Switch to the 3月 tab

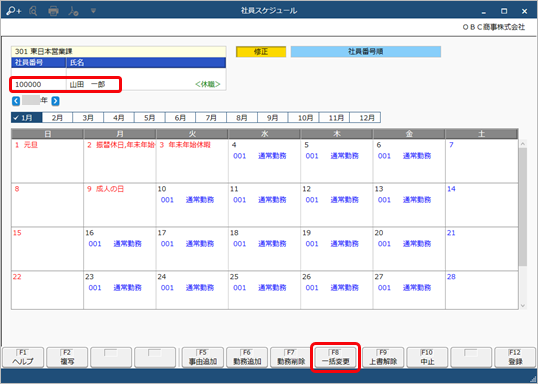pos(88,118)
